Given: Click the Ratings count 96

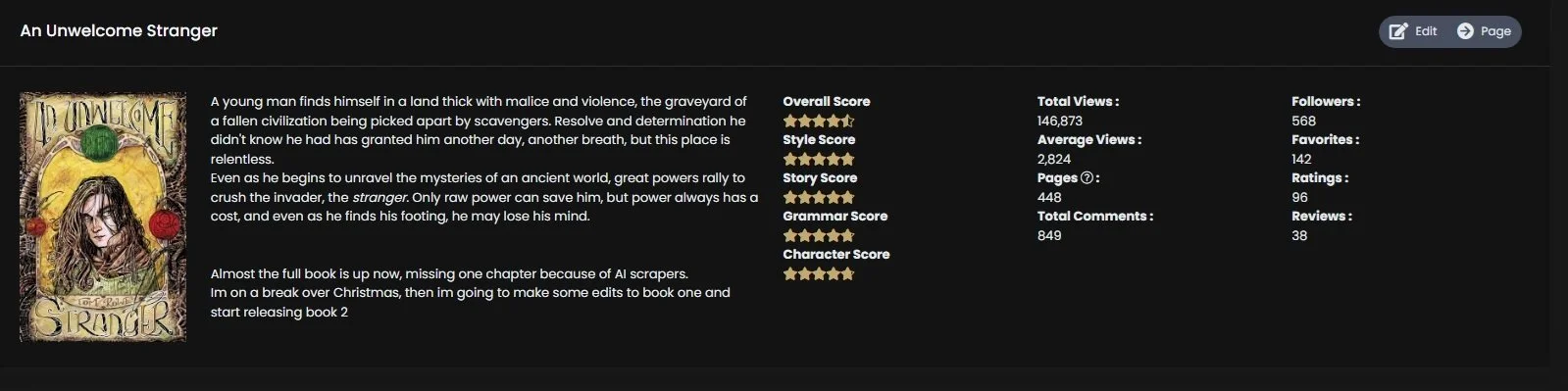Looking at the screenshot, I should tap(1299, 197).
